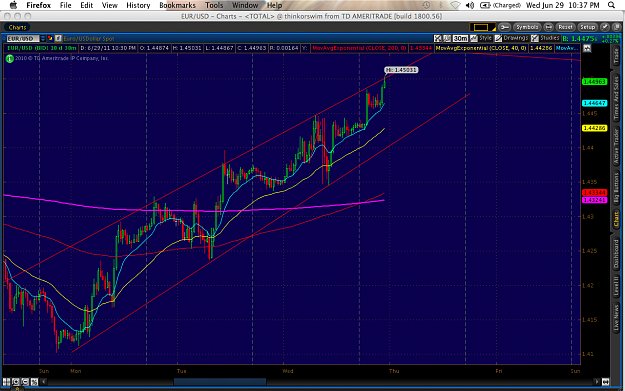Click the scrollbar left arrow

pyautogui.click(x=44, y=382)
